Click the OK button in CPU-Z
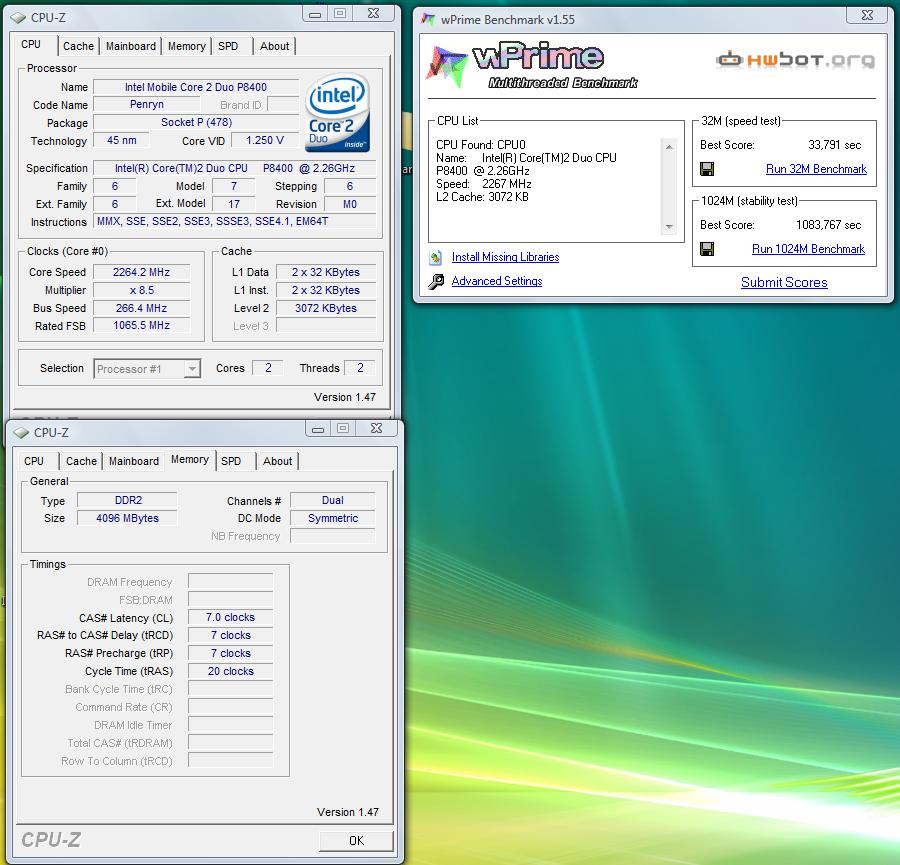 coord(356,840)
